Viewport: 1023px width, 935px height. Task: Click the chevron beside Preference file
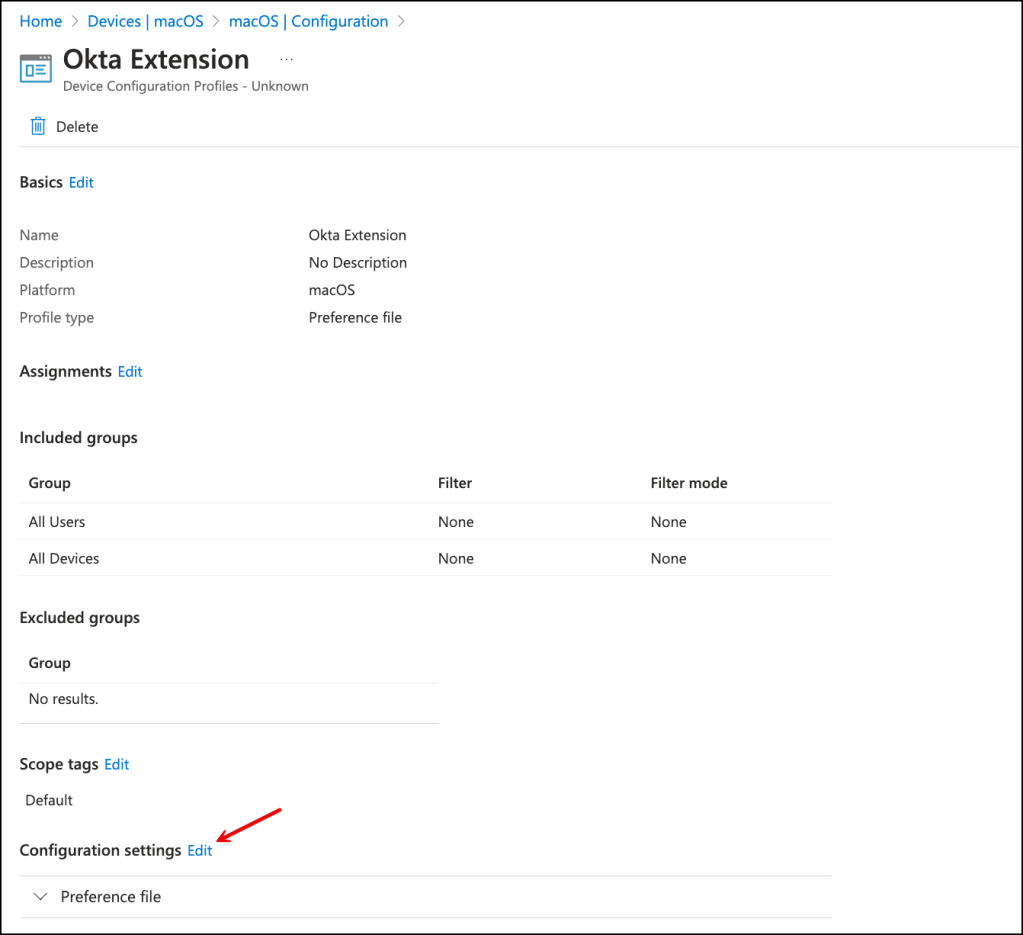click(40, 897)
